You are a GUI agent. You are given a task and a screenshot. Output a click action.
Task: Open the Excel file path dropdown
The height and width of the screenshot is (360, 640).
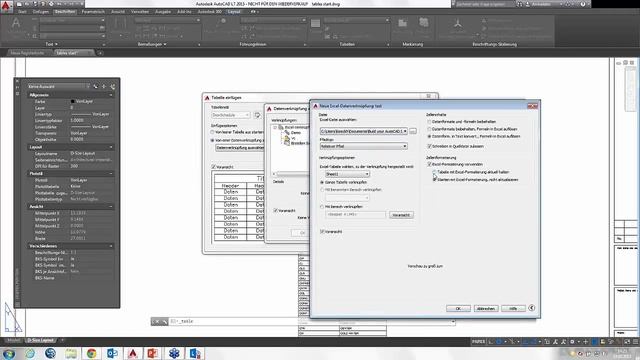pyautogui.click(x=405, y=131)
